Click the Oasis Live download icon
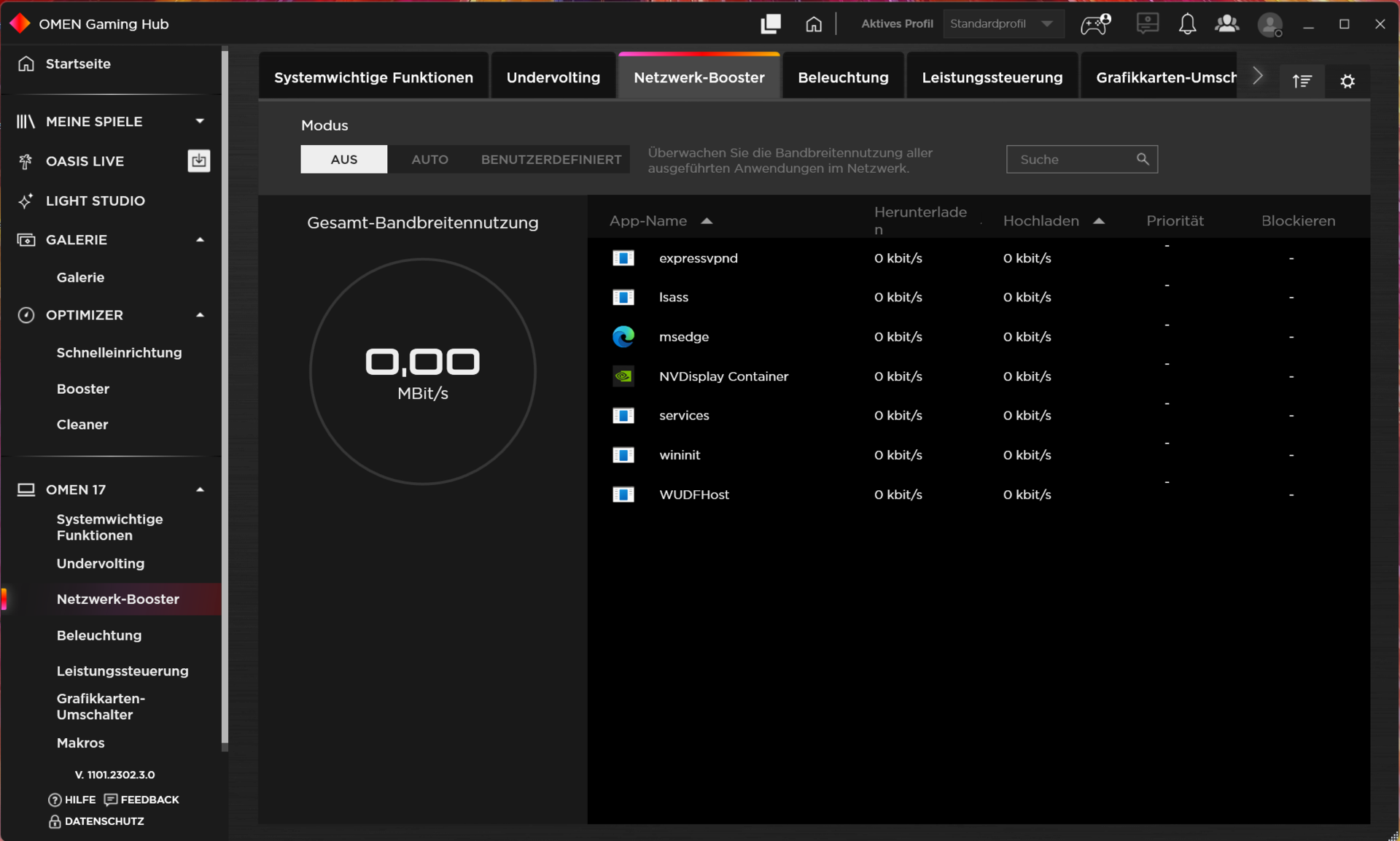1400x841 pixels. click(198, 160)
